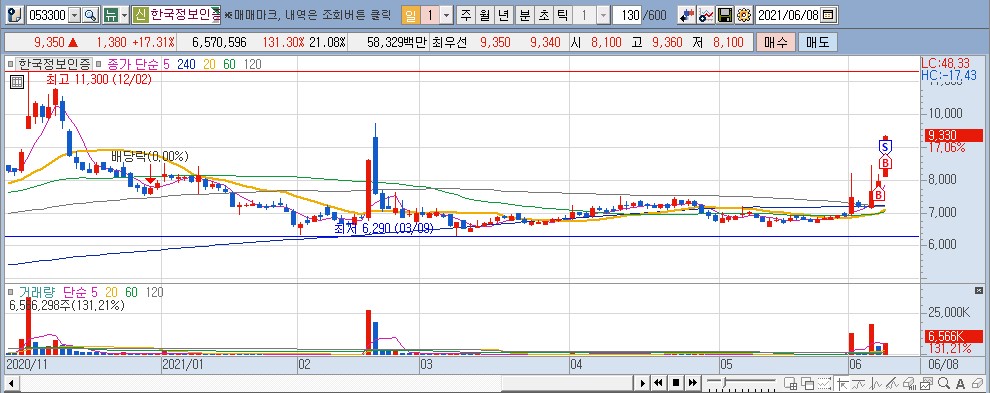Click the add chart window icon
The image size is (990, 393).
(x=790, y=383)
